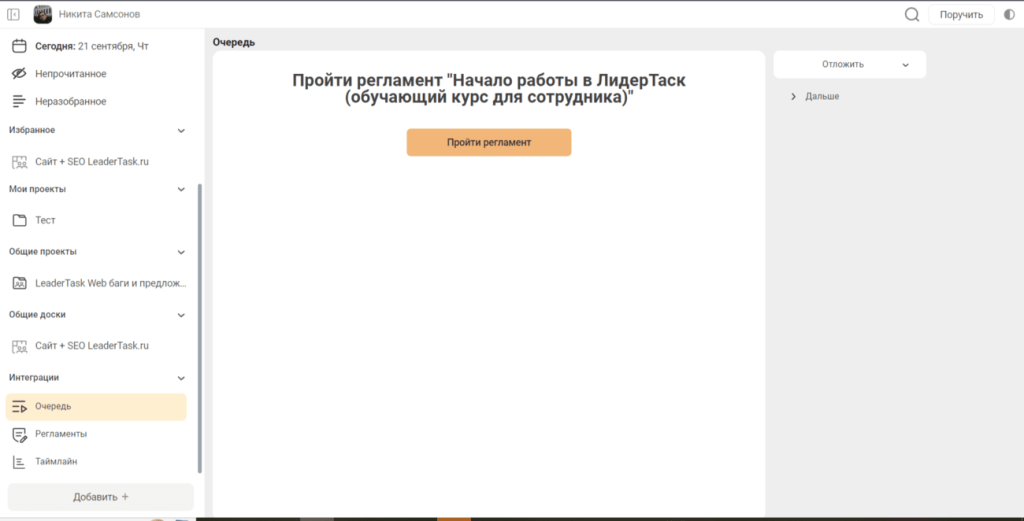
Task: Open the Тест project
Action: pyautogui.click(x=45, y=221)
